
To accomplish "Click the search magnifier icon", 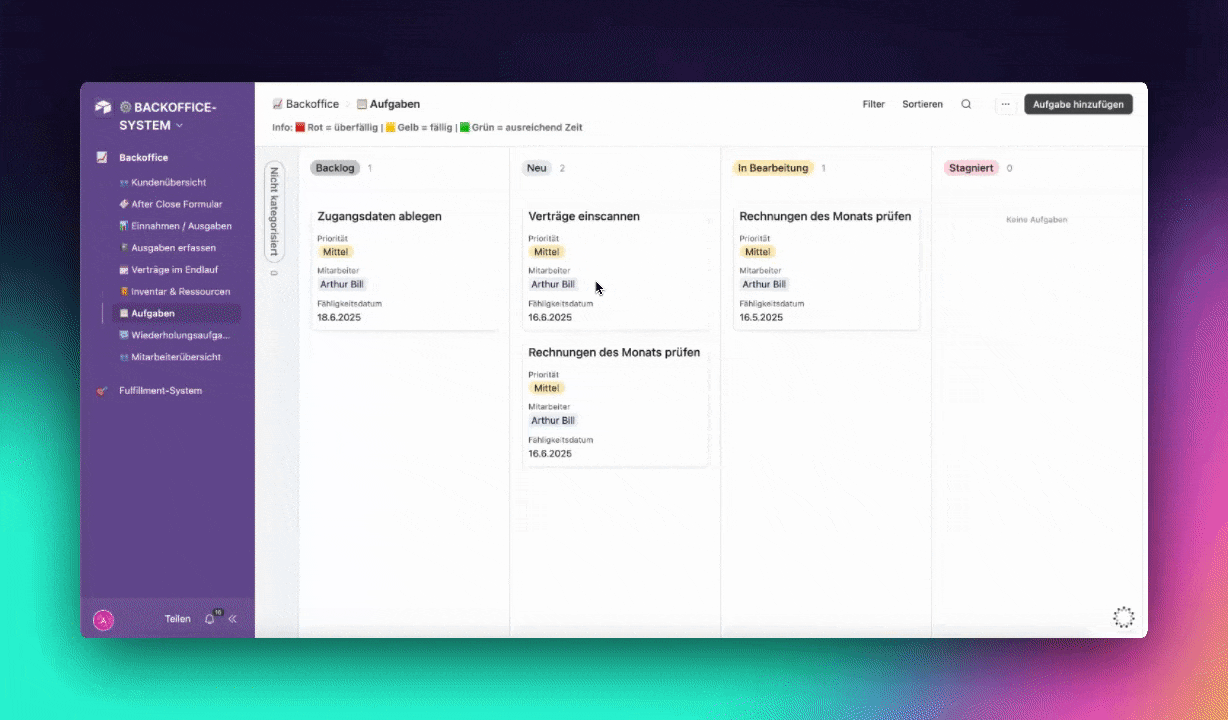I will coord(966,104).
